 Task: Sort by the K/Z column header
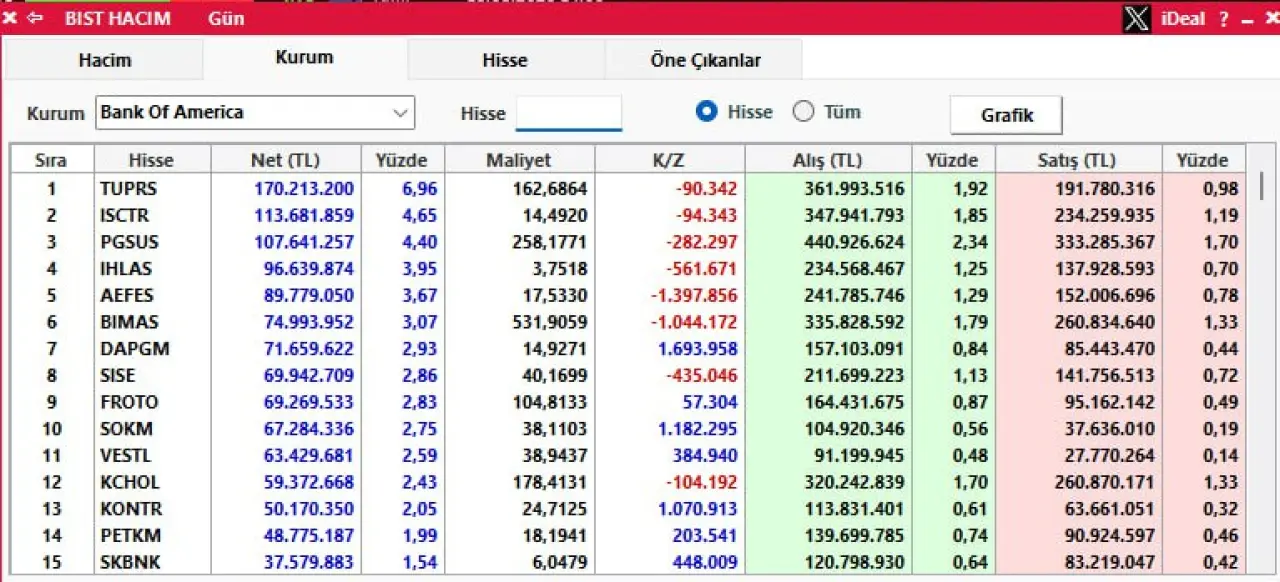(669, 160)
